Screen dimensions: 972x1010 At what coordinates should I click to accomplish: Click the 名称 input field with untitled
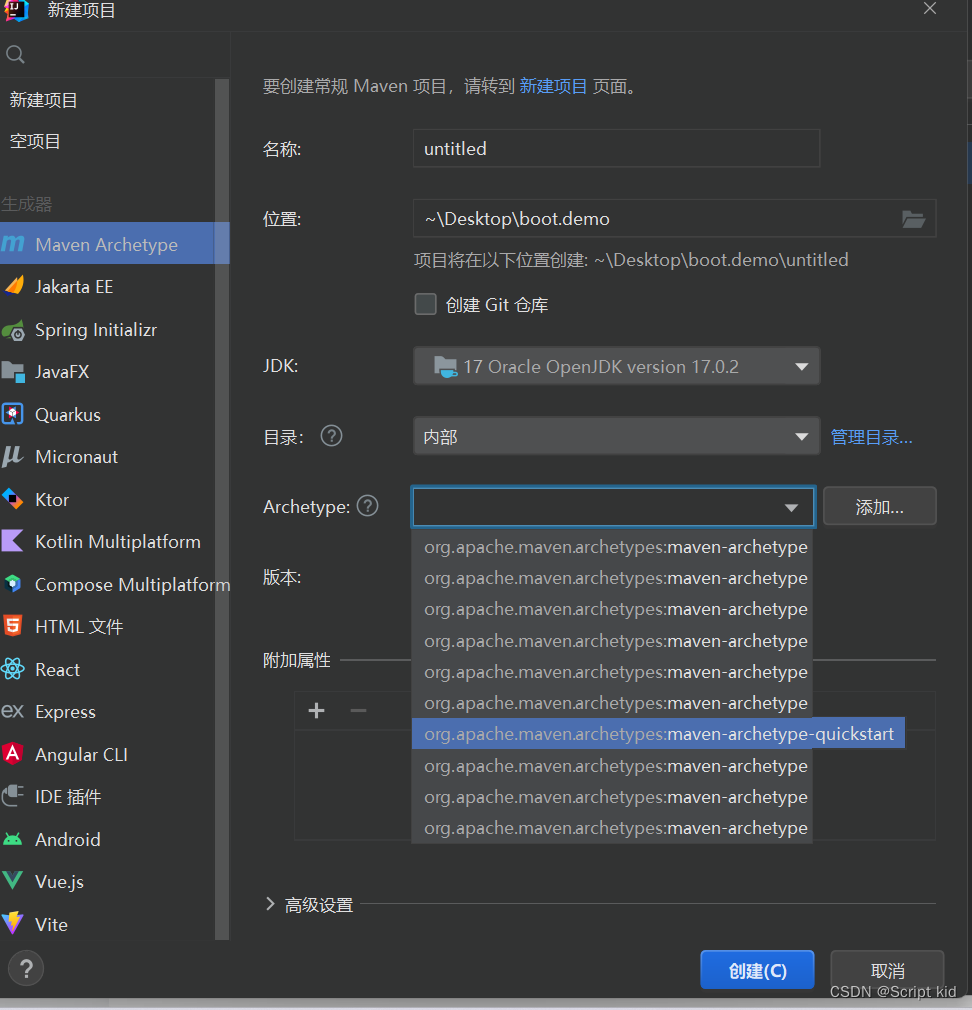coord(616,149)
